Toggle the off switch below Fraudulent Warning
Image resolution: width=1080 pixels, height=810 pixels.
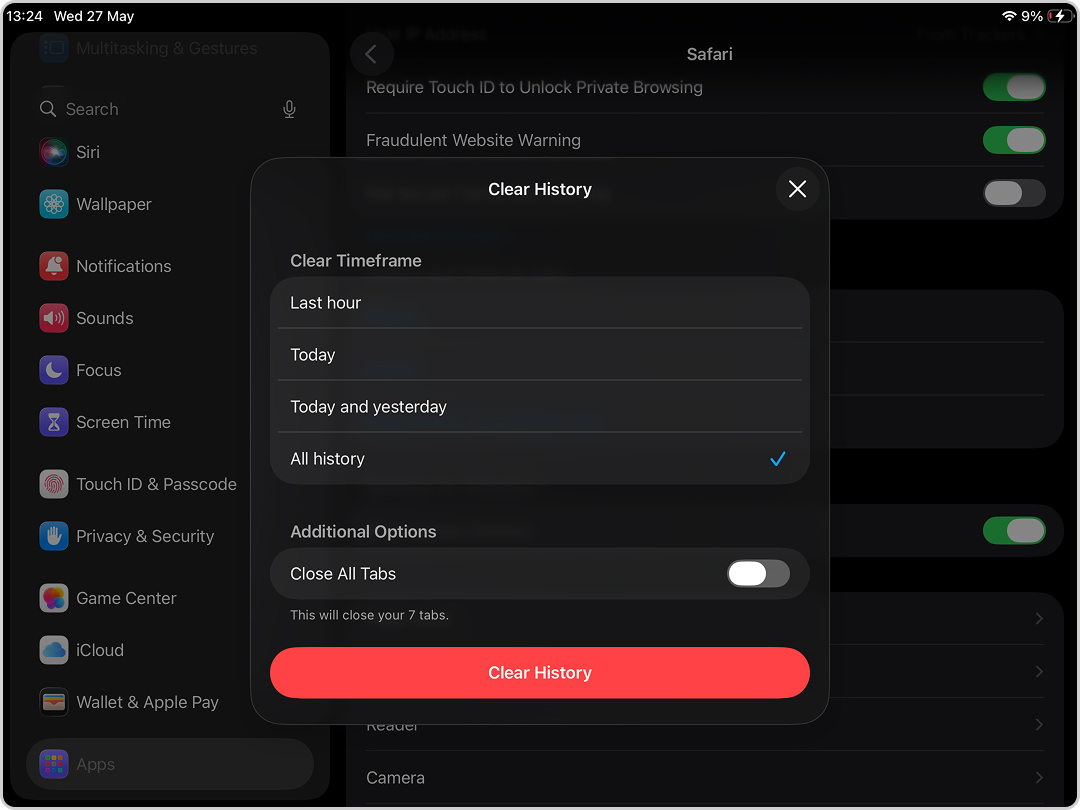[x=1014, y=194]
